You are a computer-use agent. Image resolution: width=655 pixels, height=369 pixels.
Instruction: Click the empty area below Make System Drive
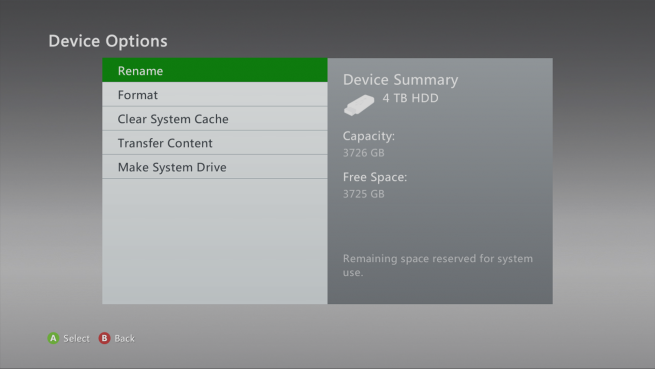click(x=215, y=242)
